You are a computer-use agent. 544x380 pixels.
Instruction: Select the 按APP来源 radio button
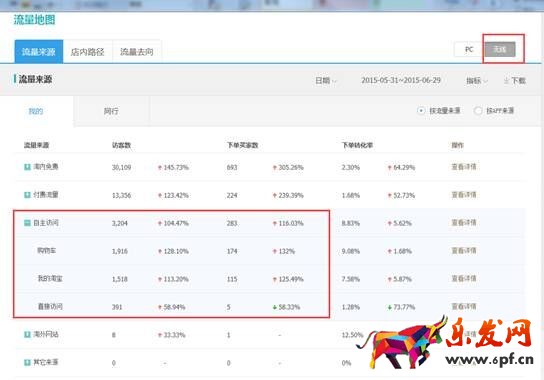point(478,111)
